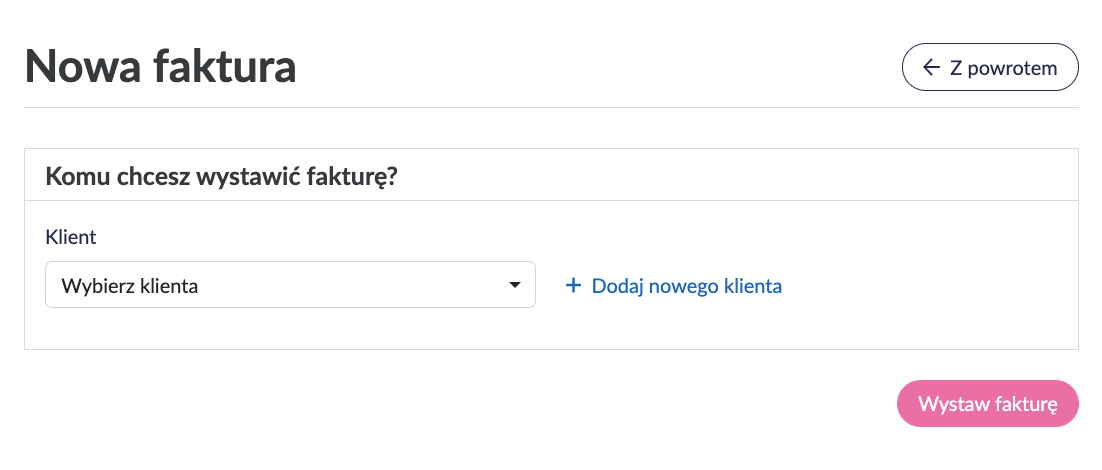1102x470 pixels.
Task: Click the plus icon for new client
Action: [x=573, y=286]
